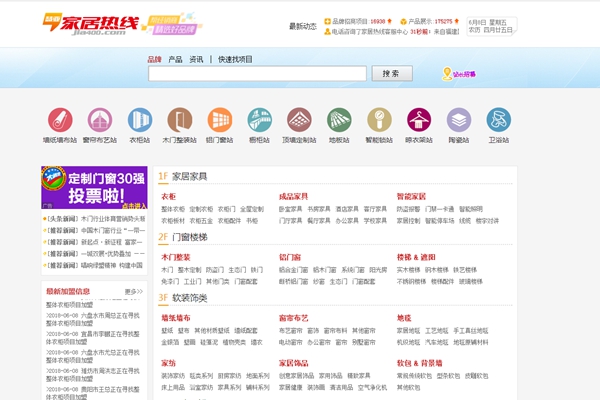This screenshot has width=600, height=400.
Task: Click the 其他软包 sub-category link
Action: tap(409, 387)
